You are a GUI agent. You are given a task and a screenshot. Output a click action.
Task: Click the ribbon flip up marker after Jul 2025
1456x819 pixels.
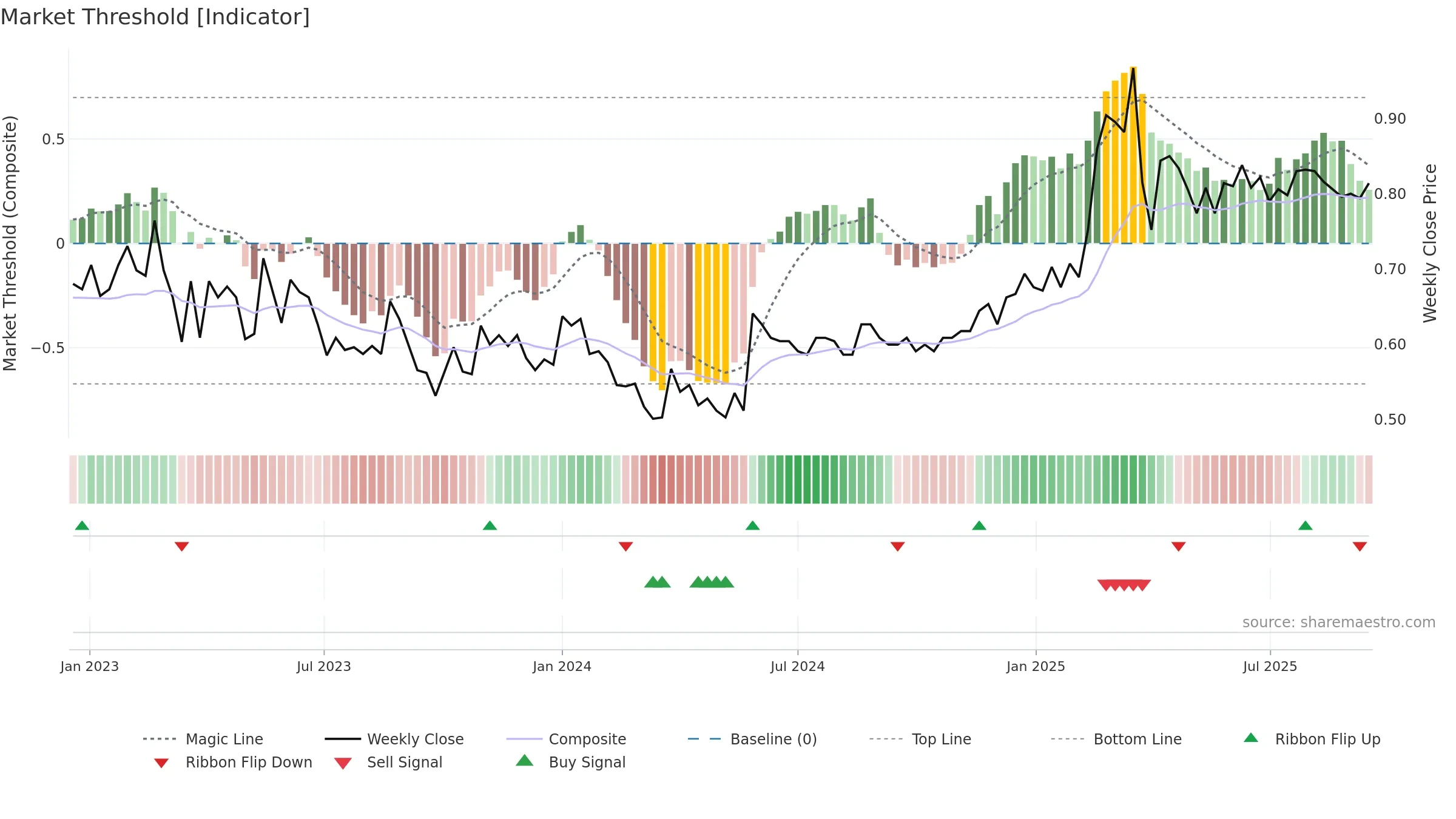click(x=1305, y=525)
